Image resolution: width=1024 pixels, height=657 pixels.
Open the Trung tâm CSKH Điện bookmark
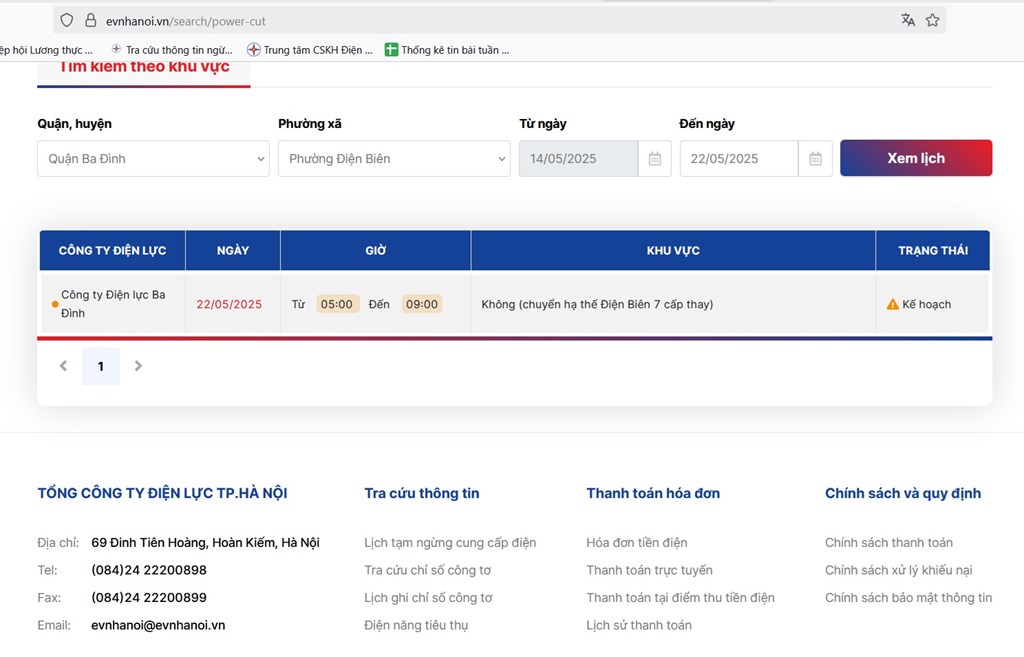(310, 50)
